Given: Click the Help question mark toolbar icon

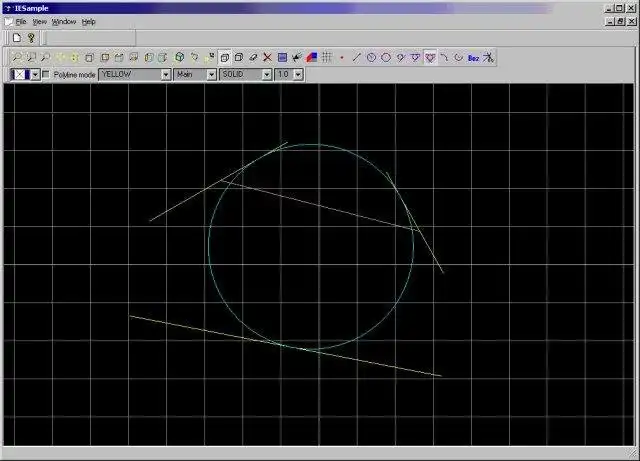Looking at the screenshot, I should click(31, 38).
